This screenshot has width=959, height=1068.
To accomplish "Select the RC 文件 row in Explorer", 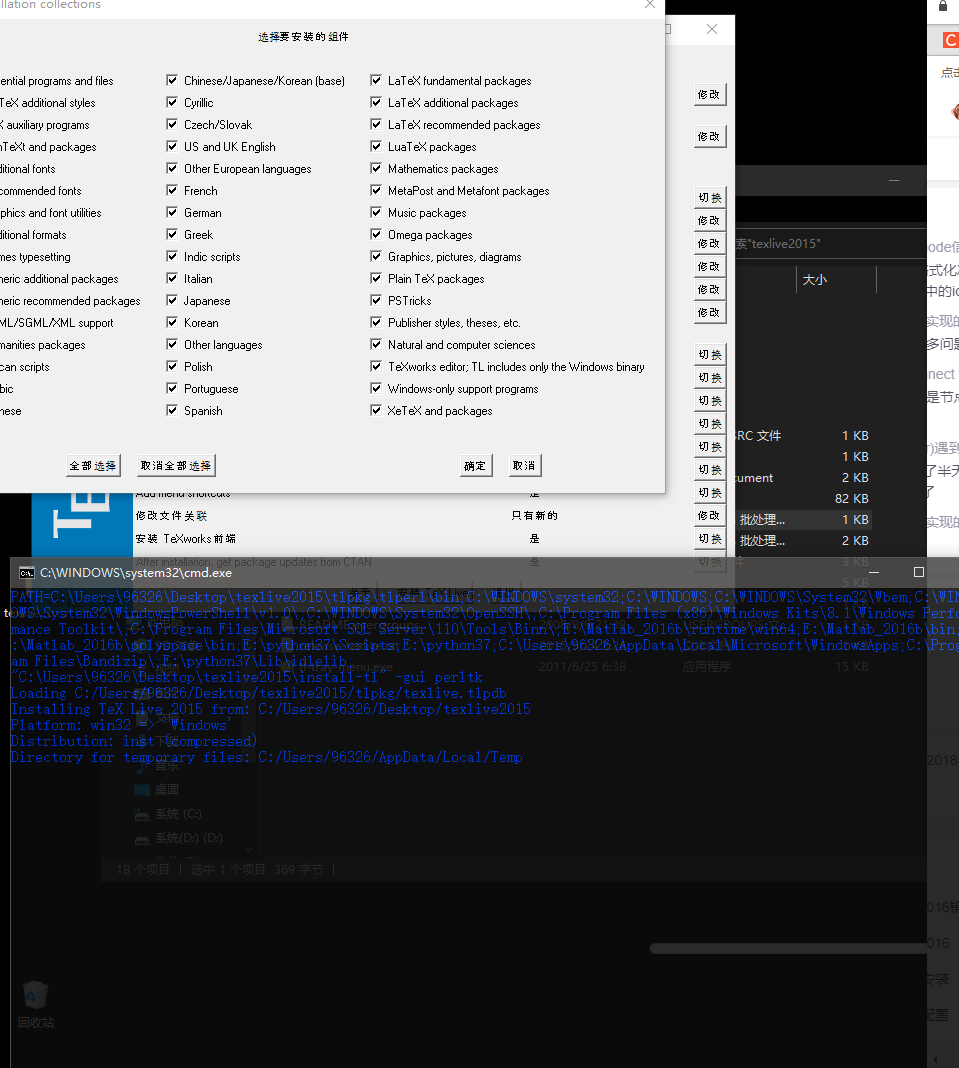I will pos(804,436).
